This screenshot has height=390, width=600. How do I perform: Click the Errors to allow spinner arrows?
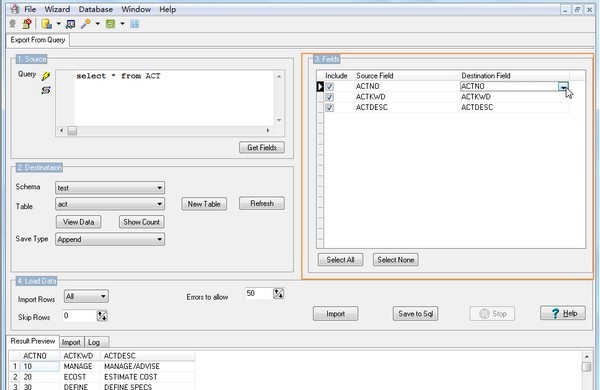279,294
